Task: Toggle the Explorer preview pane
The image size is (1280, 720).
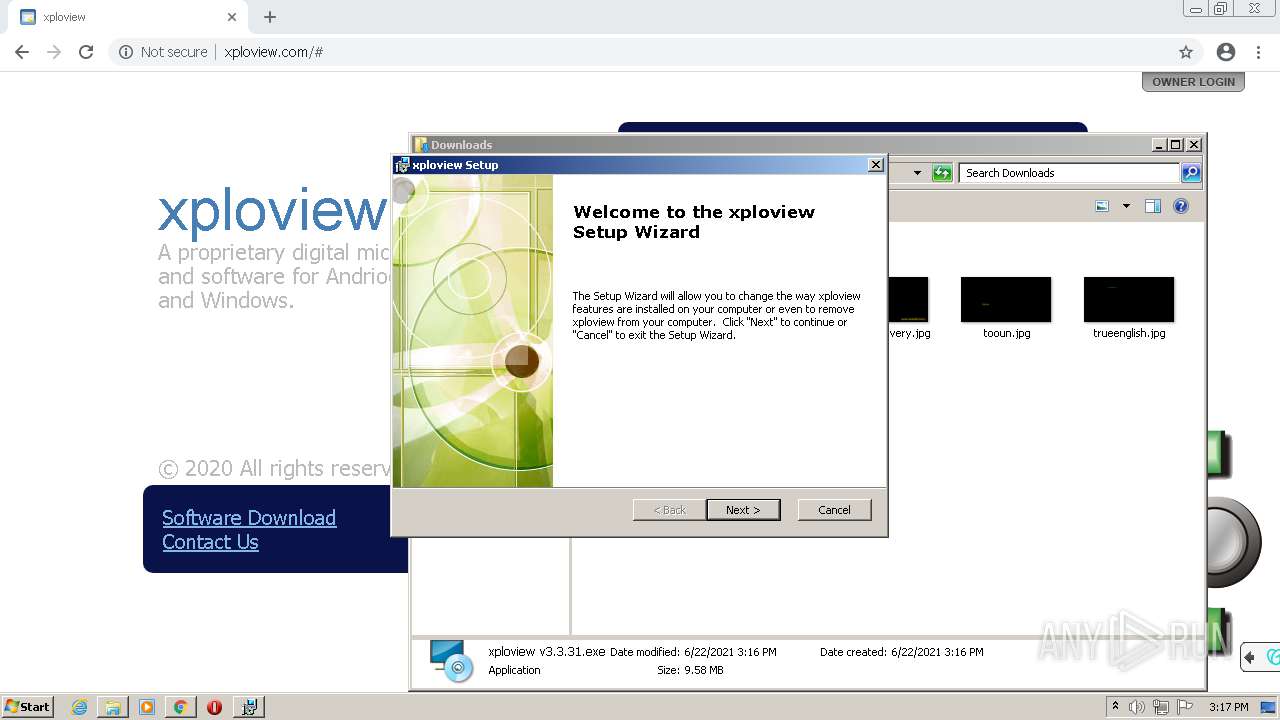Action: coord(1152,206)
